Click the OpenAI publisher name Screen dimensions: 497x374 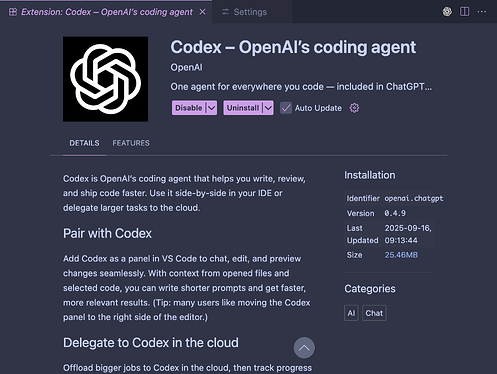click(186, 67)
